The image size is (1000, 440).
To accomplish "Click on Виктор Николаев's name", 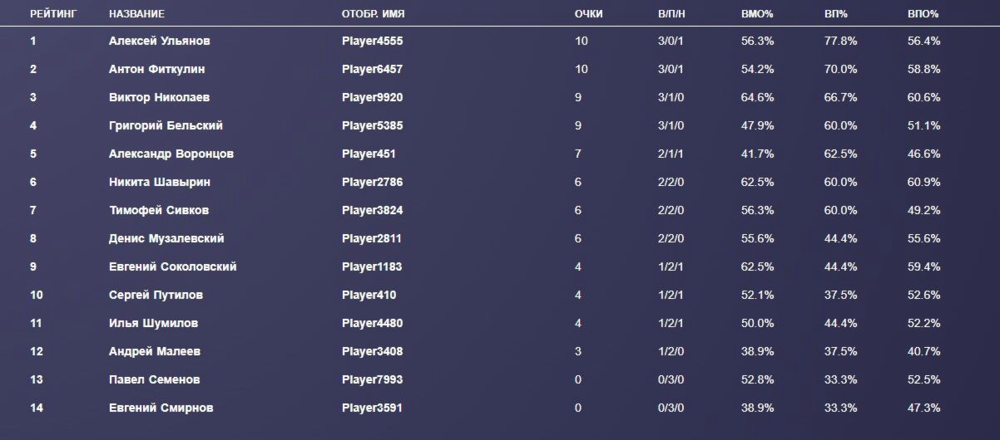I will 159,98.
